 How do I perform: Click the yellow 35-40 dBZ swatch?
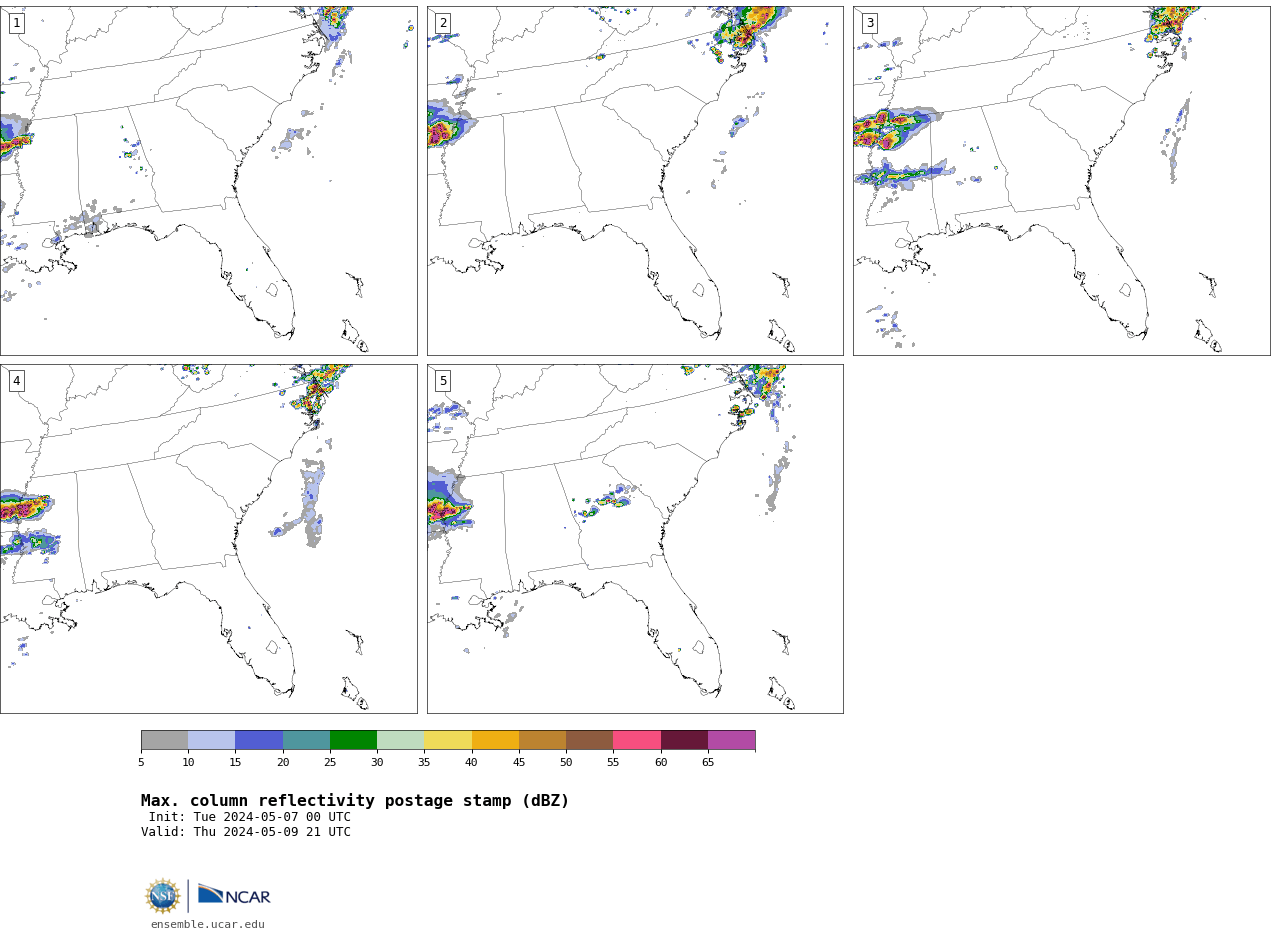click(x=448, y=740)
